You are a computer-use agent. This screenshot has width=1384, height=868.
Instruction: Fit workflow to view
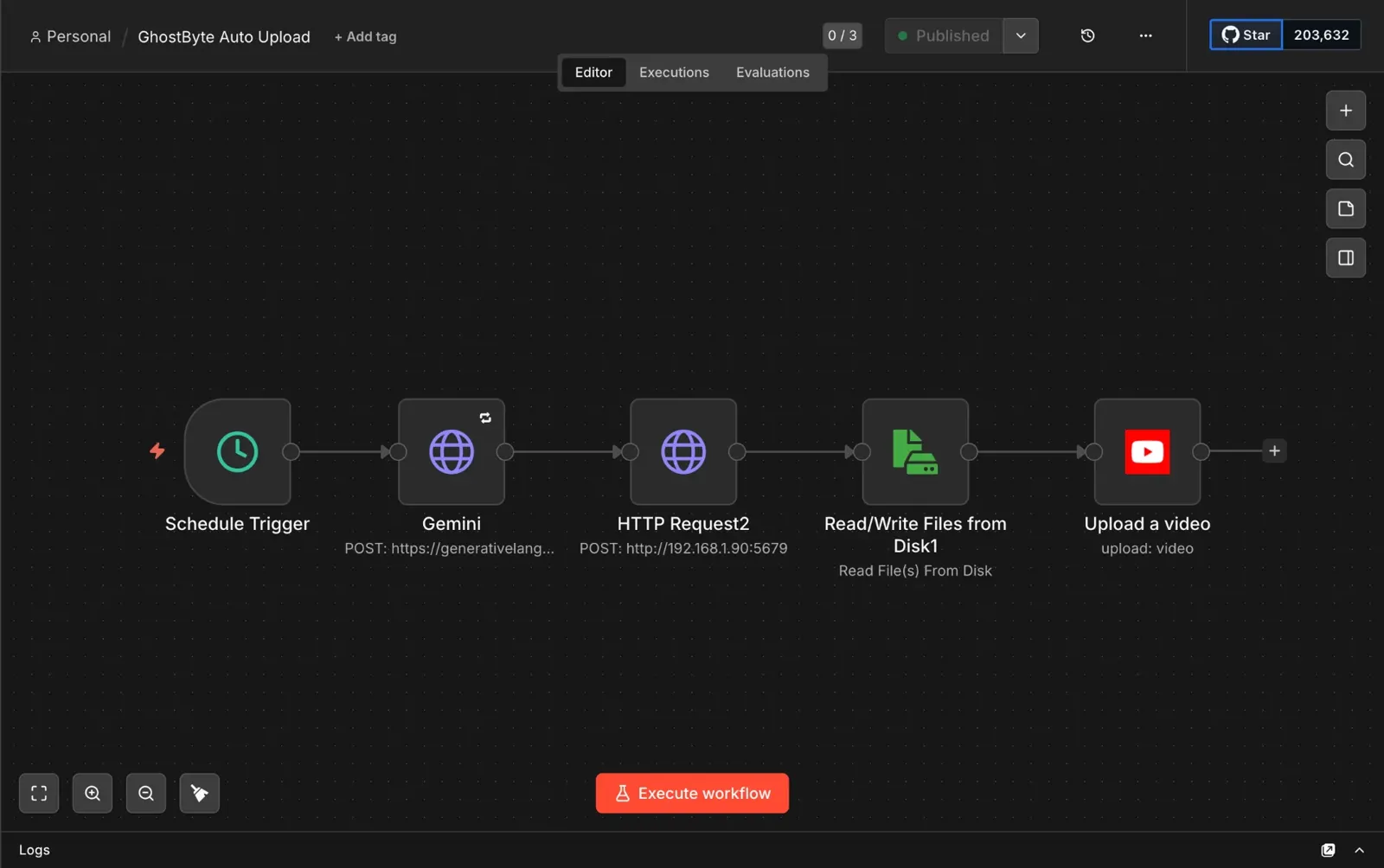point(39,793)
